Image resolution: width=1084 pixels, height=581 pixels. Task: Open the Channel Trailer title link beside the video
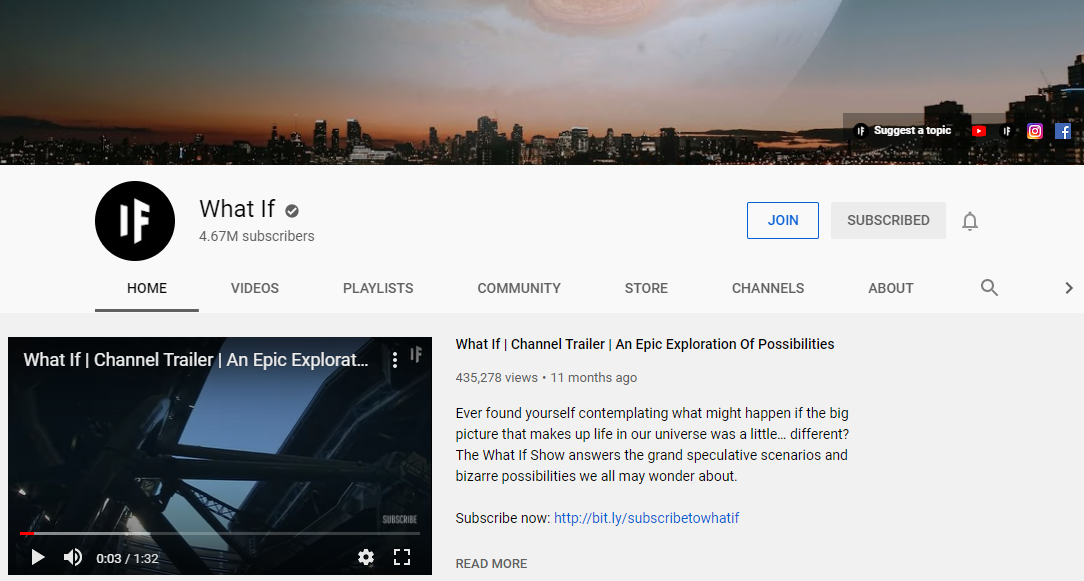[644, 344]
